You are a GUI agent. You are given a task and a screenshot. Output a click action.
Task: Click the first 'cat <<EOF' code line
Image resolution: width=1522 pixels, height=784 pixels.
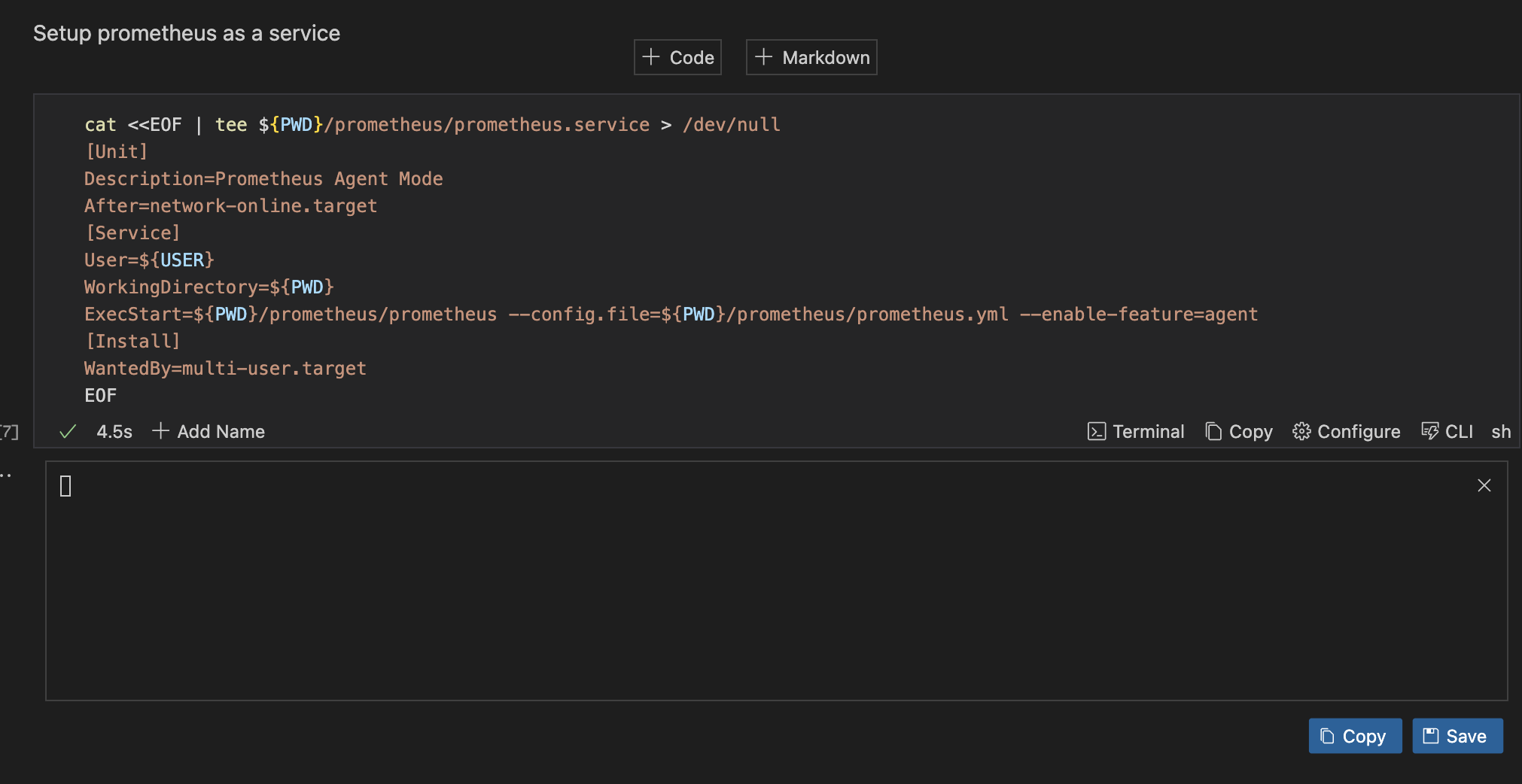[x=432, y=124]
